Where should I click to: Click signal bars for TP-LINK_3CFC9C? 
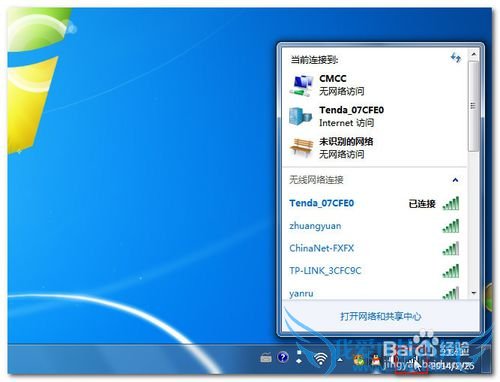pos(451,271)
